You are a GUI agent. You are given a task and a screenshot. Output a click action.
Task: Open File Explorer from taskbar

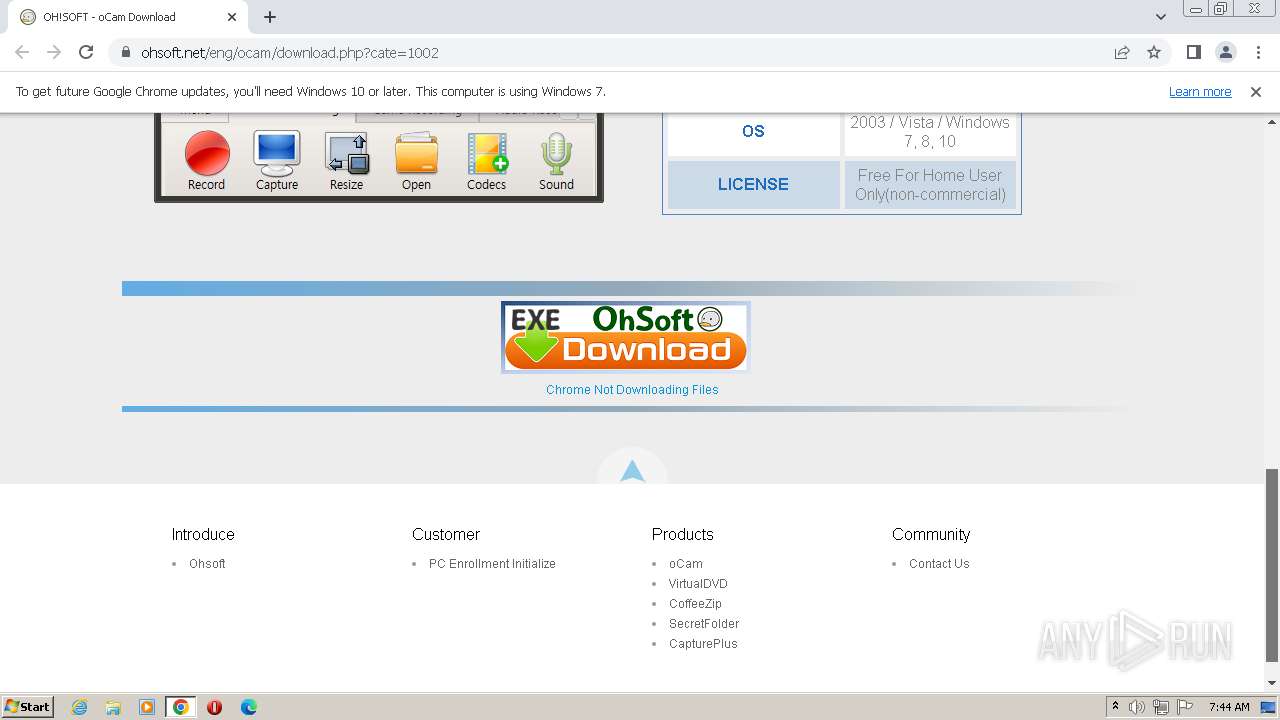coord(113,707)
